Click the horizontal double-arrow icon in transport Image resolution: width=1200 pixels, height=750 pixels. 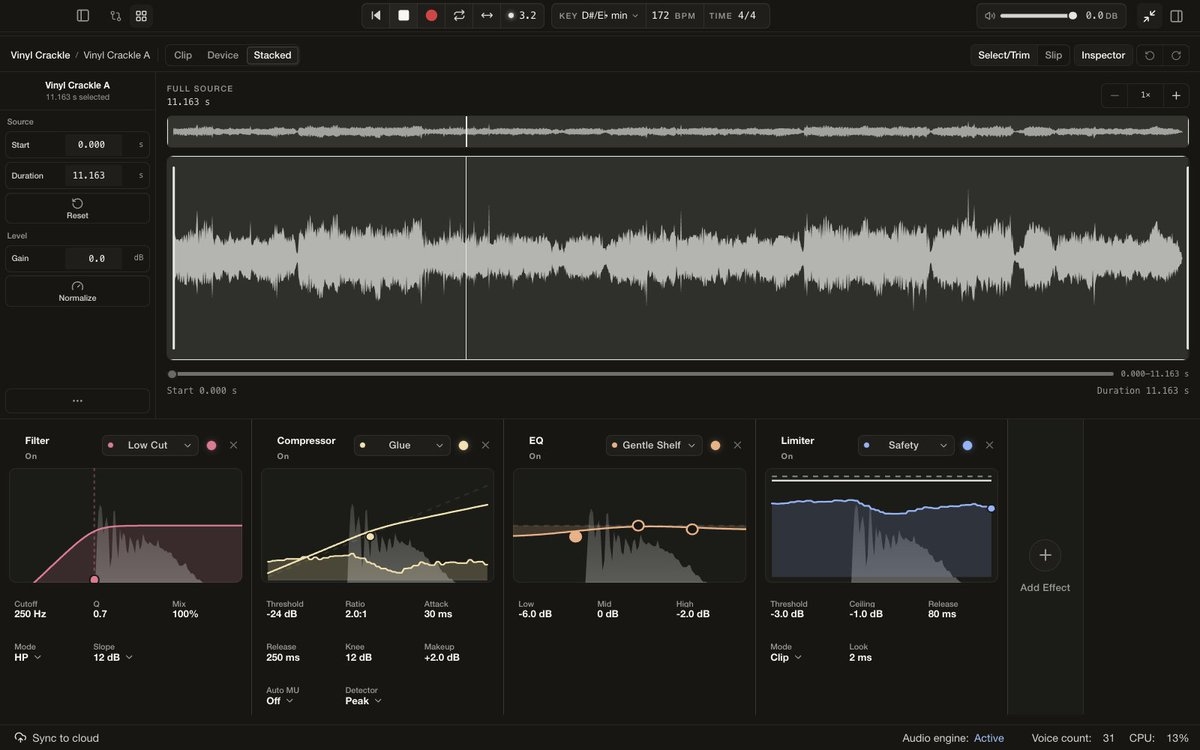coord(487,15)
